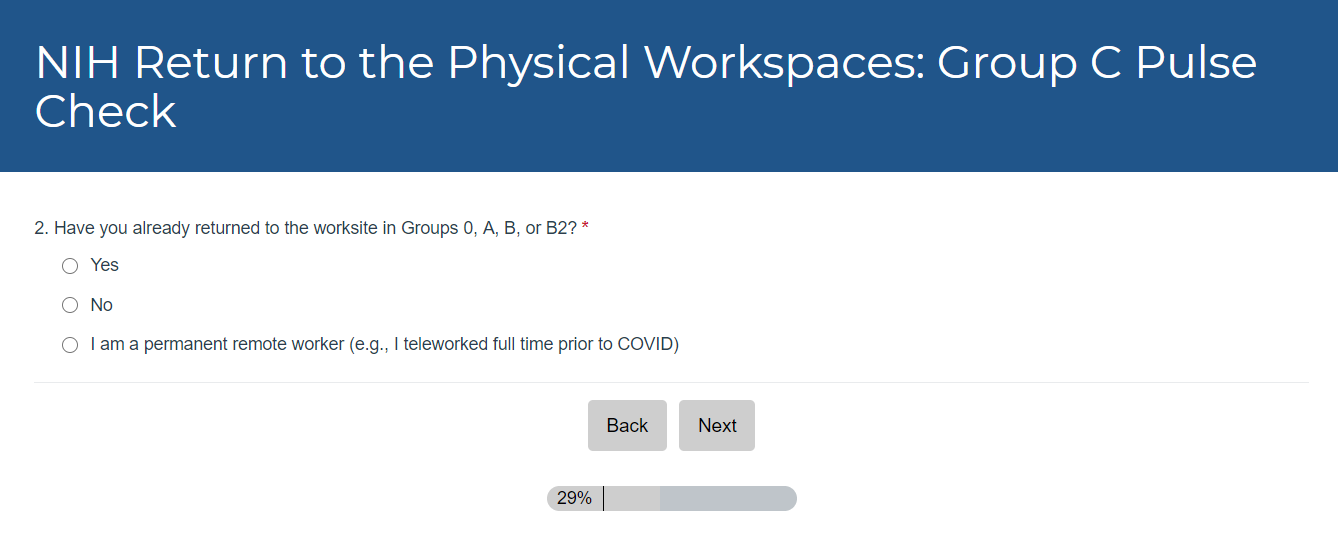This screenshot has width=1338, height=558.
Task: Click "Group C Pulse" in the header title
Action: 1097,63
